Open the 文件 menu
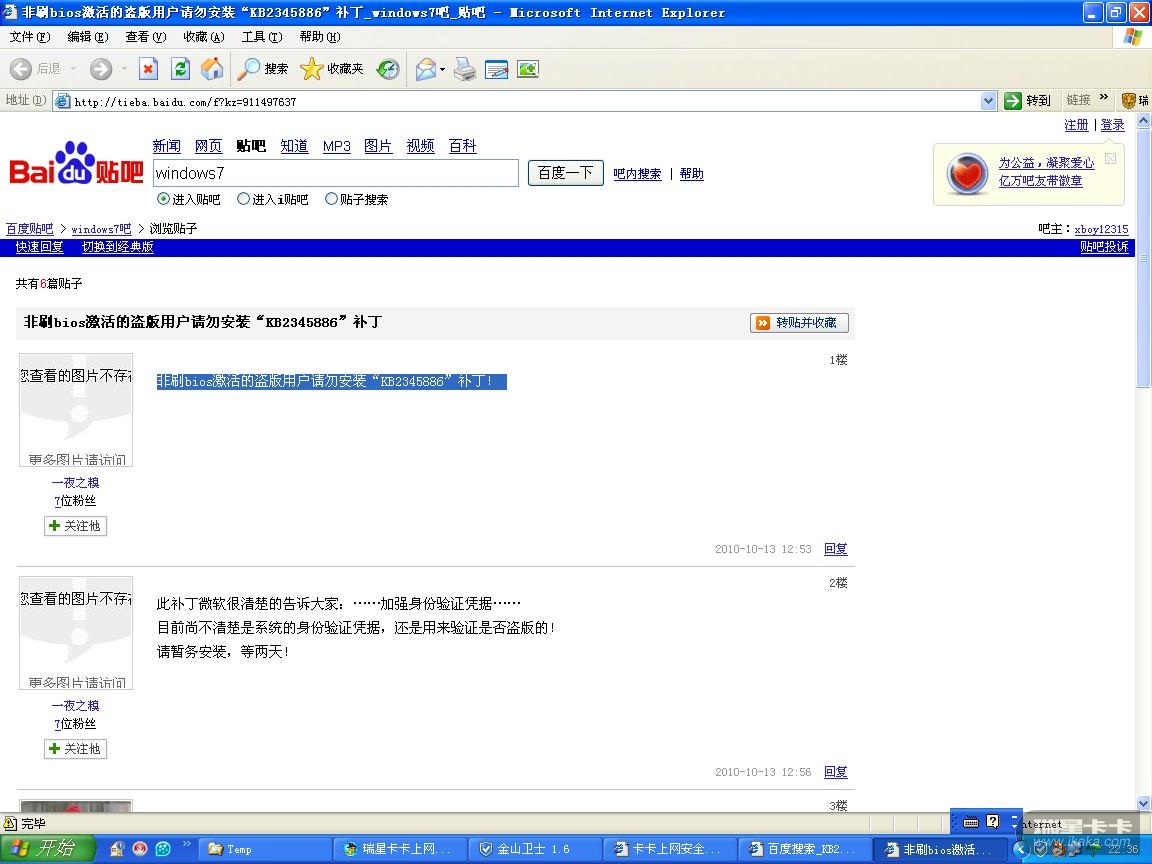 [30, 37]
